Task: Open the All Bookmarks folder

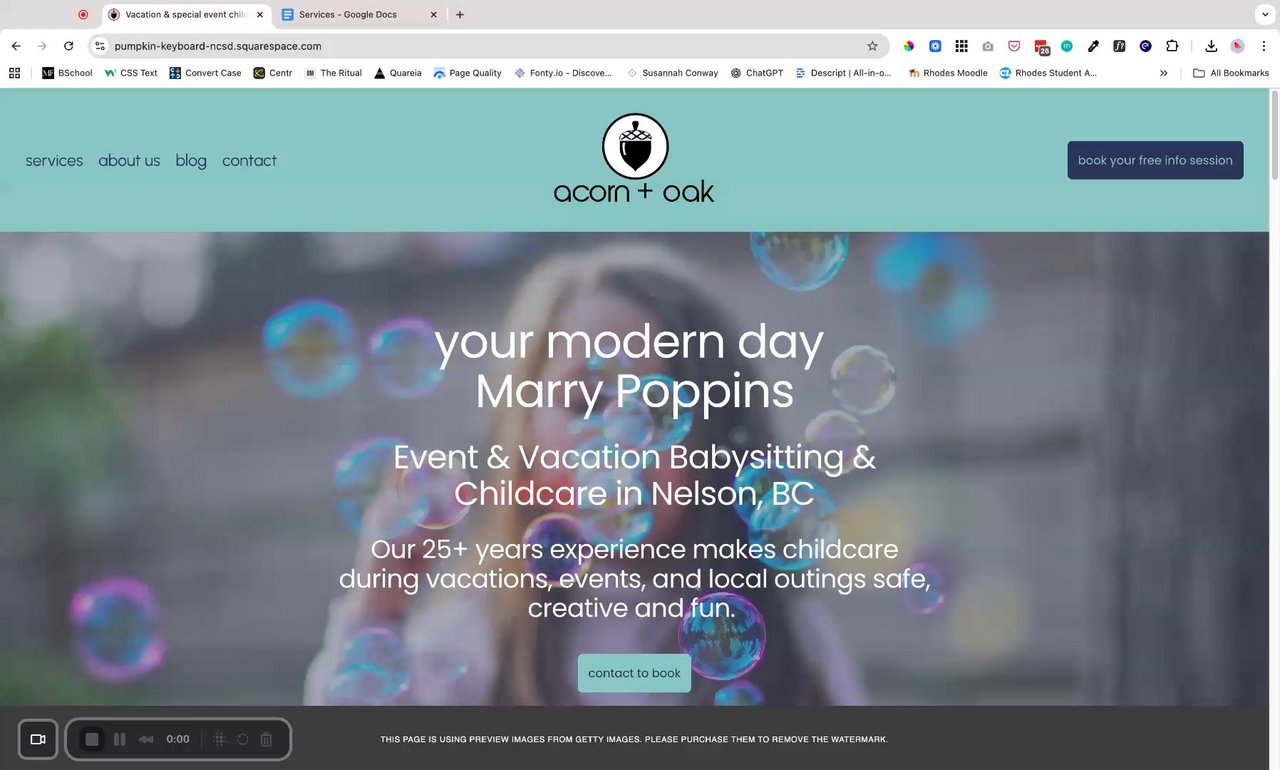Action: coord(1231,73)
